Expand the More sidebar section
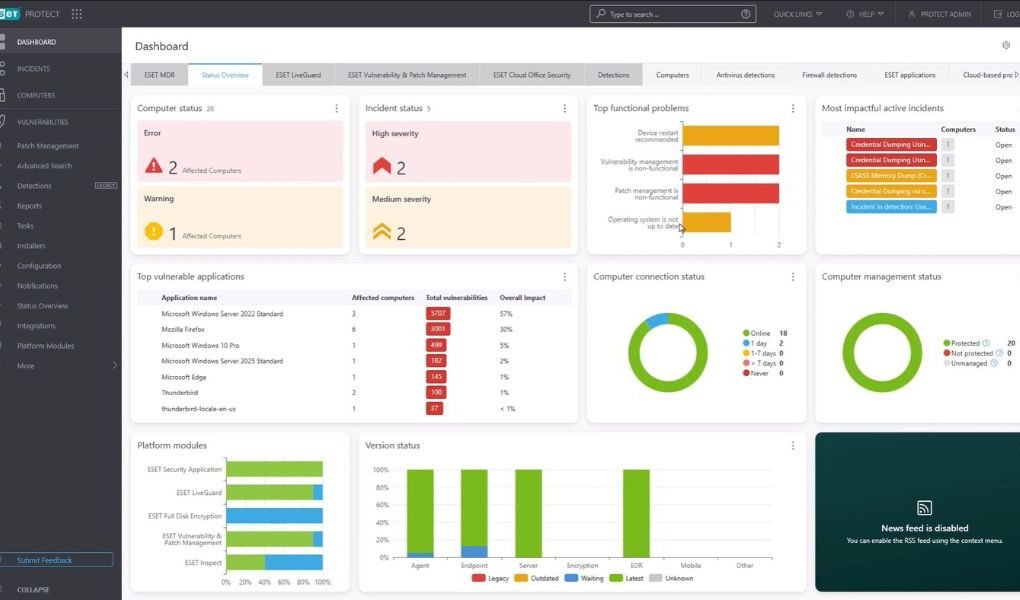Viewport: 1020px width, 600px height. click(60, 366)
